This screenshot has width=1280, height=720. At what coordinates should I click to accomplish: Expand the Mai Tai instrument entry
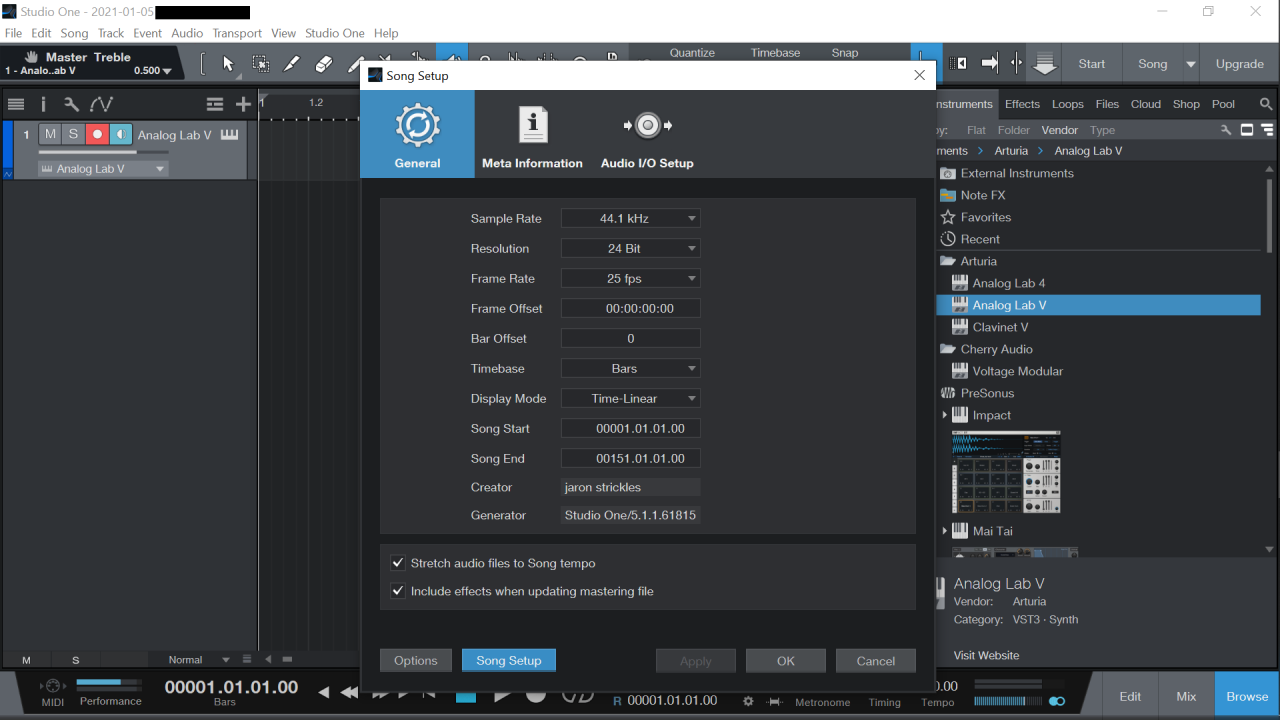(945, 531)
